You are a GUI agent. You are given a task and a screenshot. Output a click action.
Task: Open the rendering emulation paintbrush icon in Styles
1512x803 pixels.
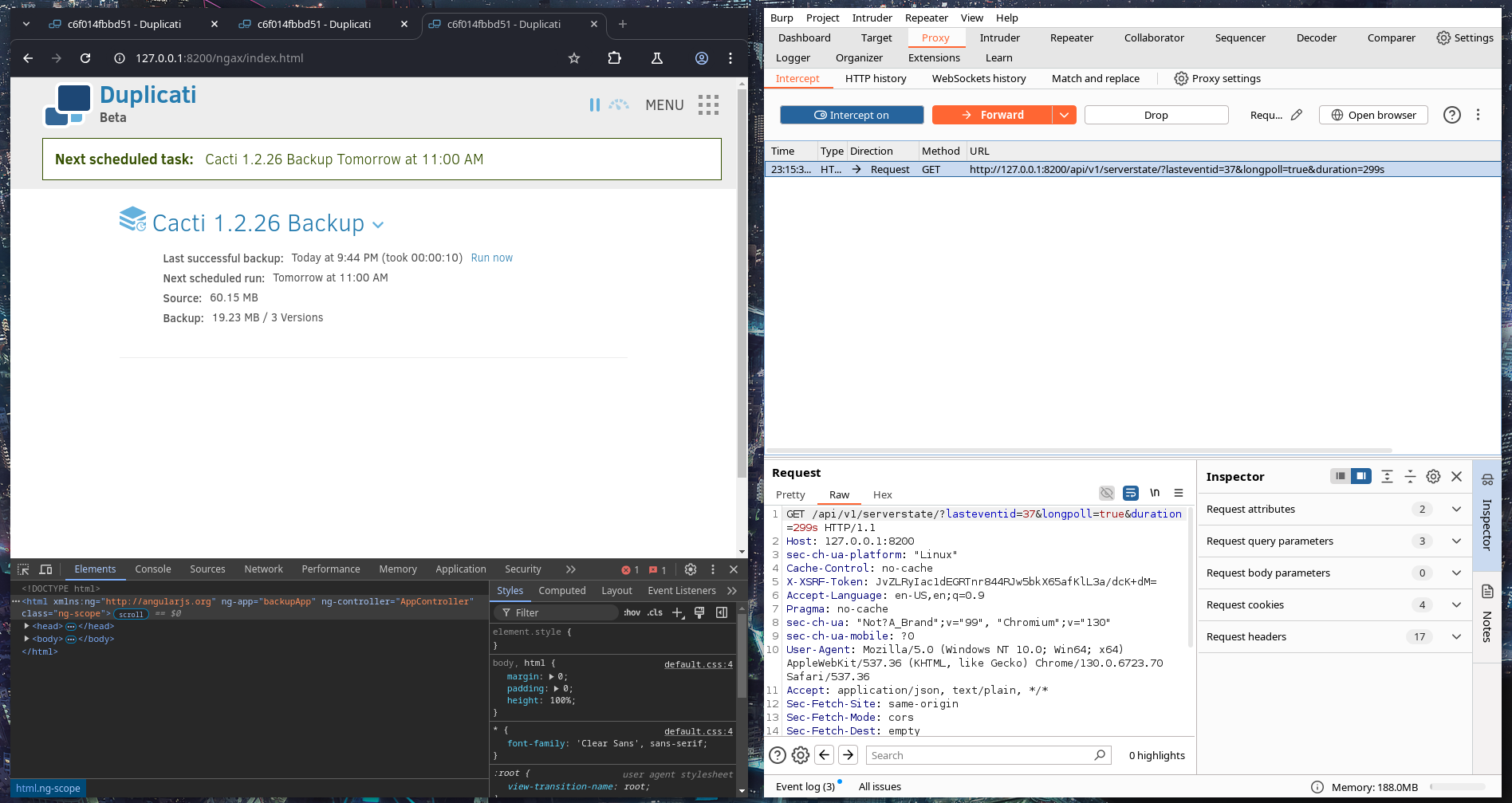(699, 612)
